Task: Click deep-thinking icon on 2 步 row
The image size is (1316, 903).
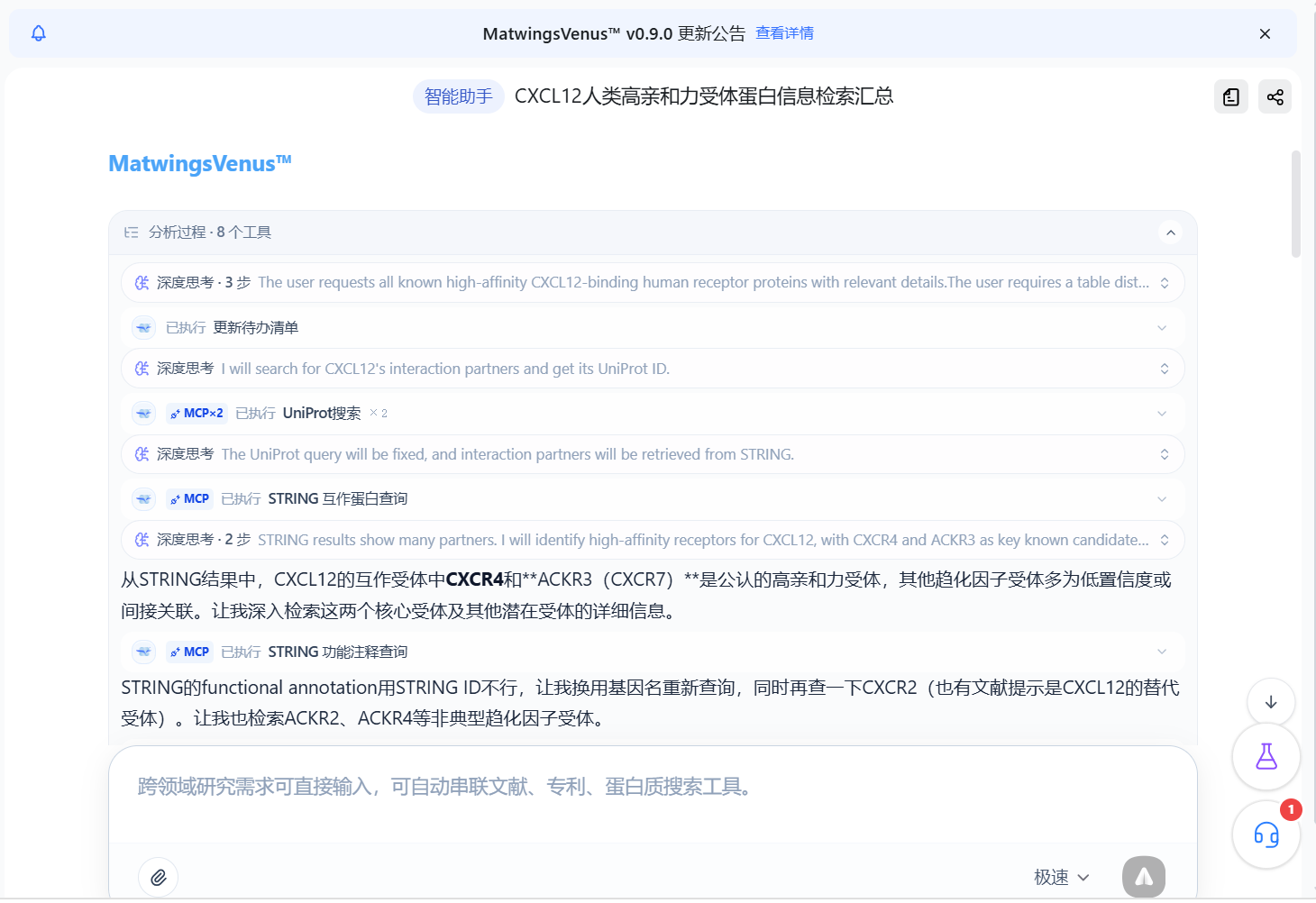Action: tap(142, 540)
